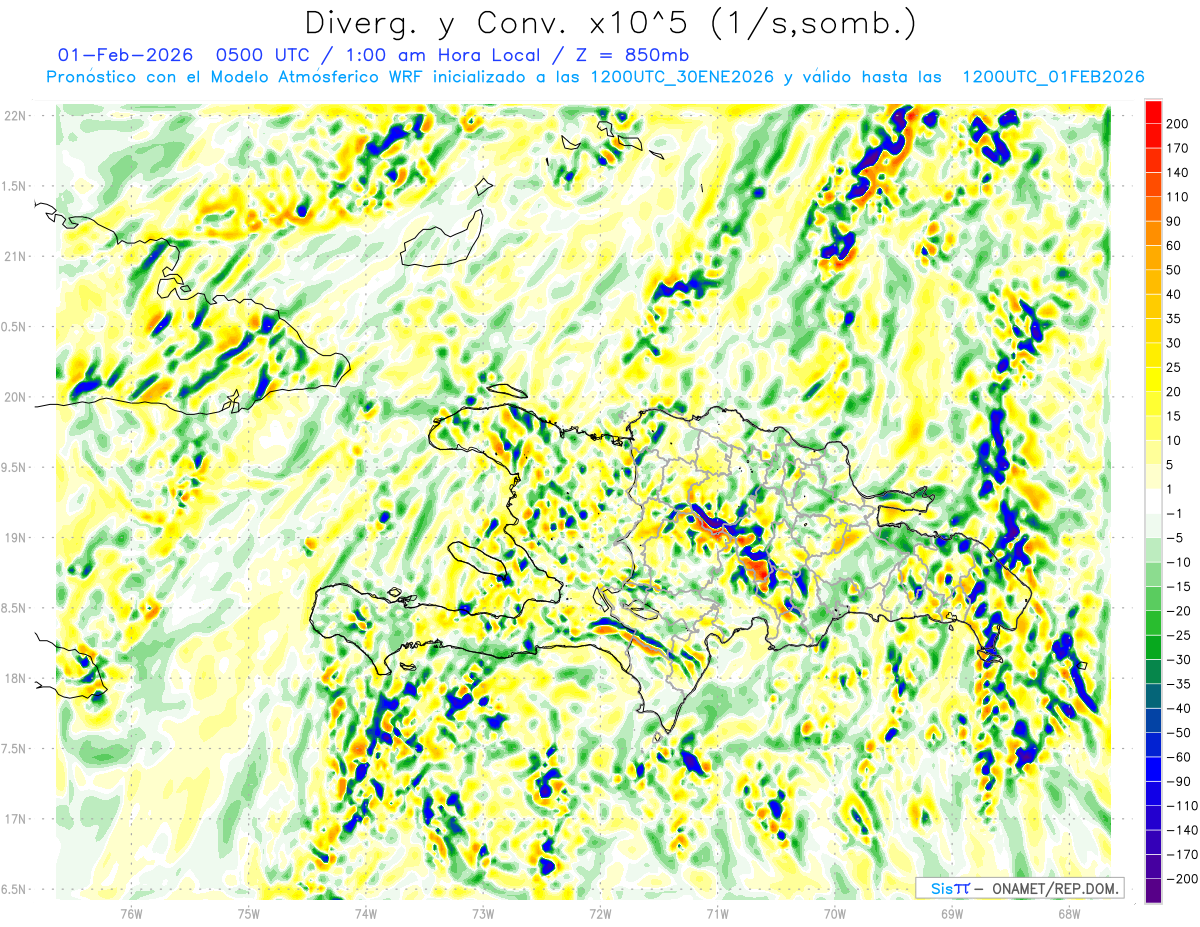Select the red top swatch of the colorbar

tap(1153, 113)
